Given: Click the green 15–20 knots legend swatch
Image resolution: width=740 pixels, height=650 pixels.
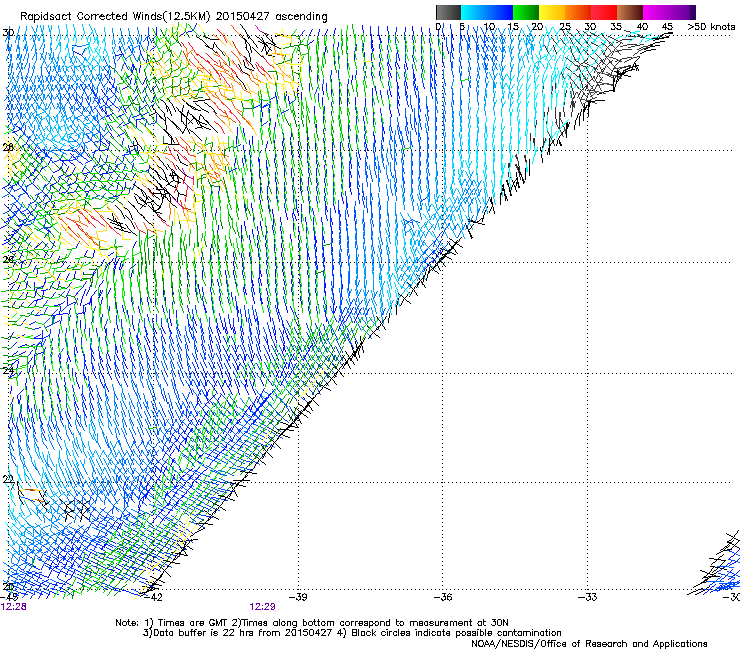Looking at the screenshot, I should tap(526, 12).
